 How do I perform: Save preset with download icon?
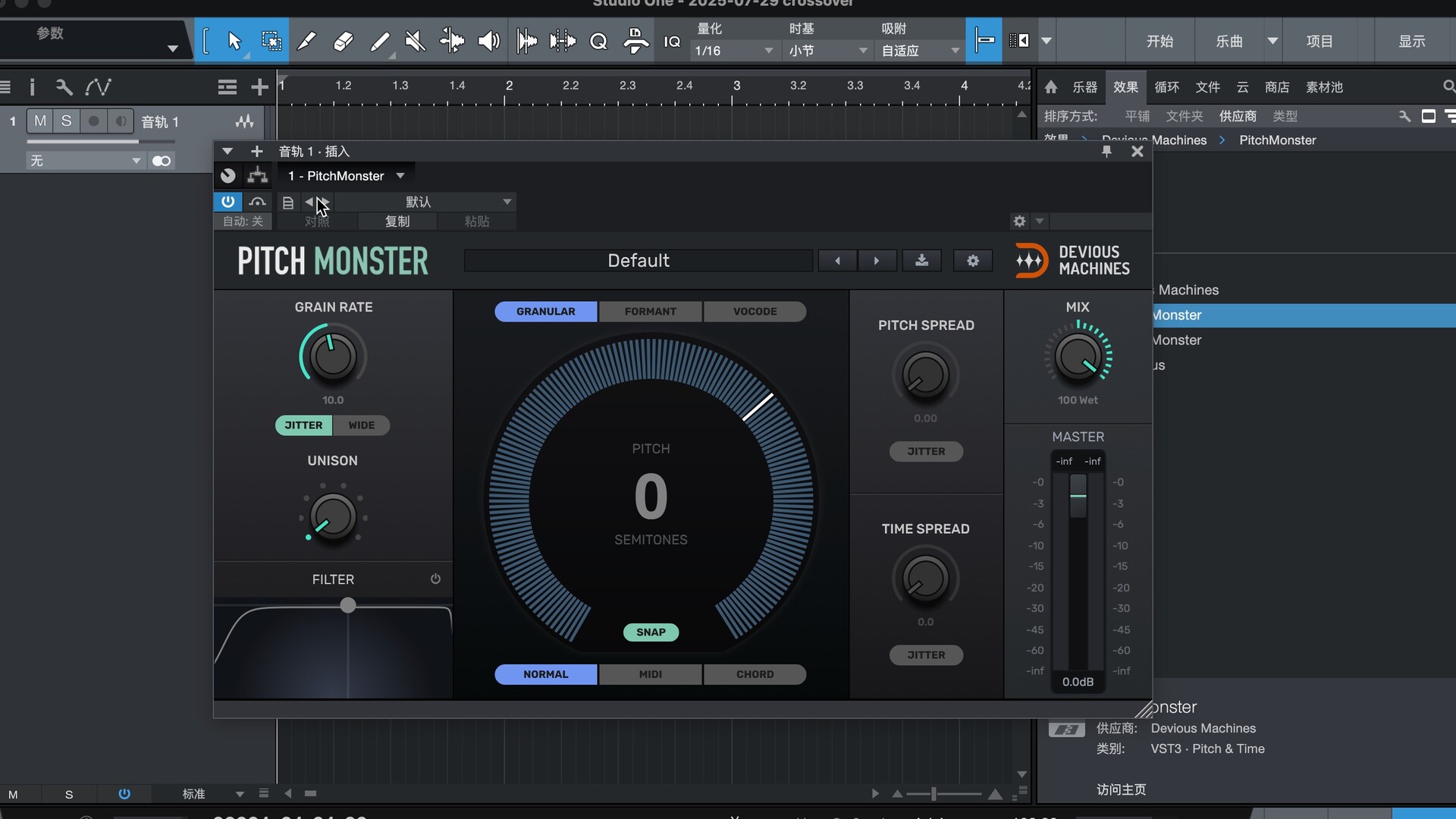click(921, 260)
